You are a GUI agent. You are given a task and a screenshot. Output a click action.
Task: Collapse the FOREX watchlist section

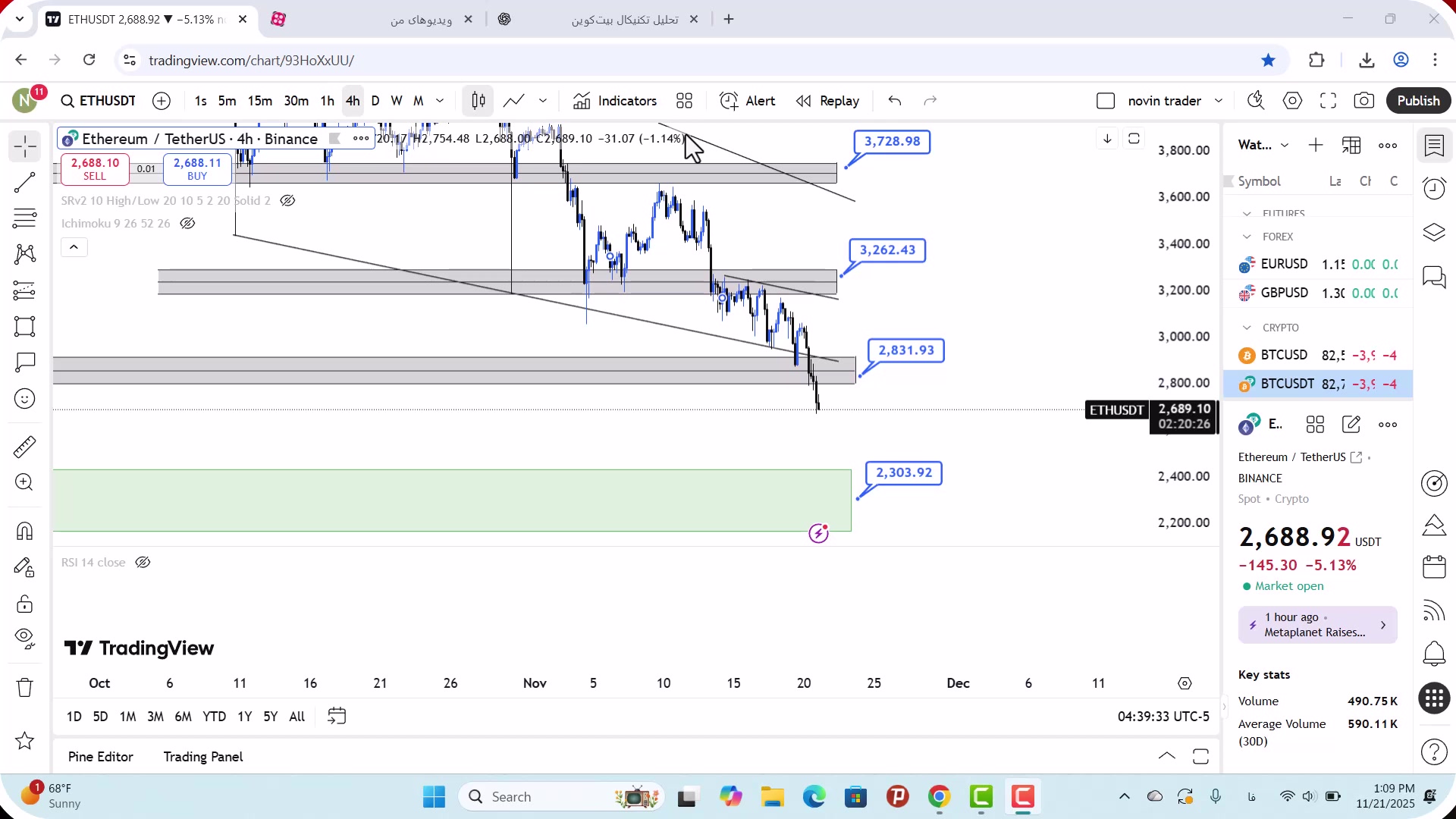[x=1247, y=237]
